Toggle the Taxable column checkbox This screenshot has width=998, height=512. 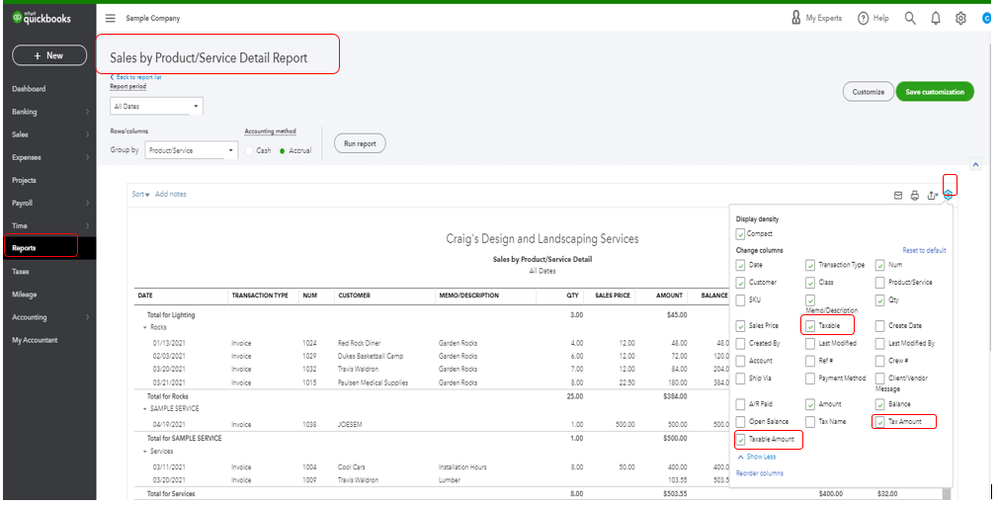point(810,326)
